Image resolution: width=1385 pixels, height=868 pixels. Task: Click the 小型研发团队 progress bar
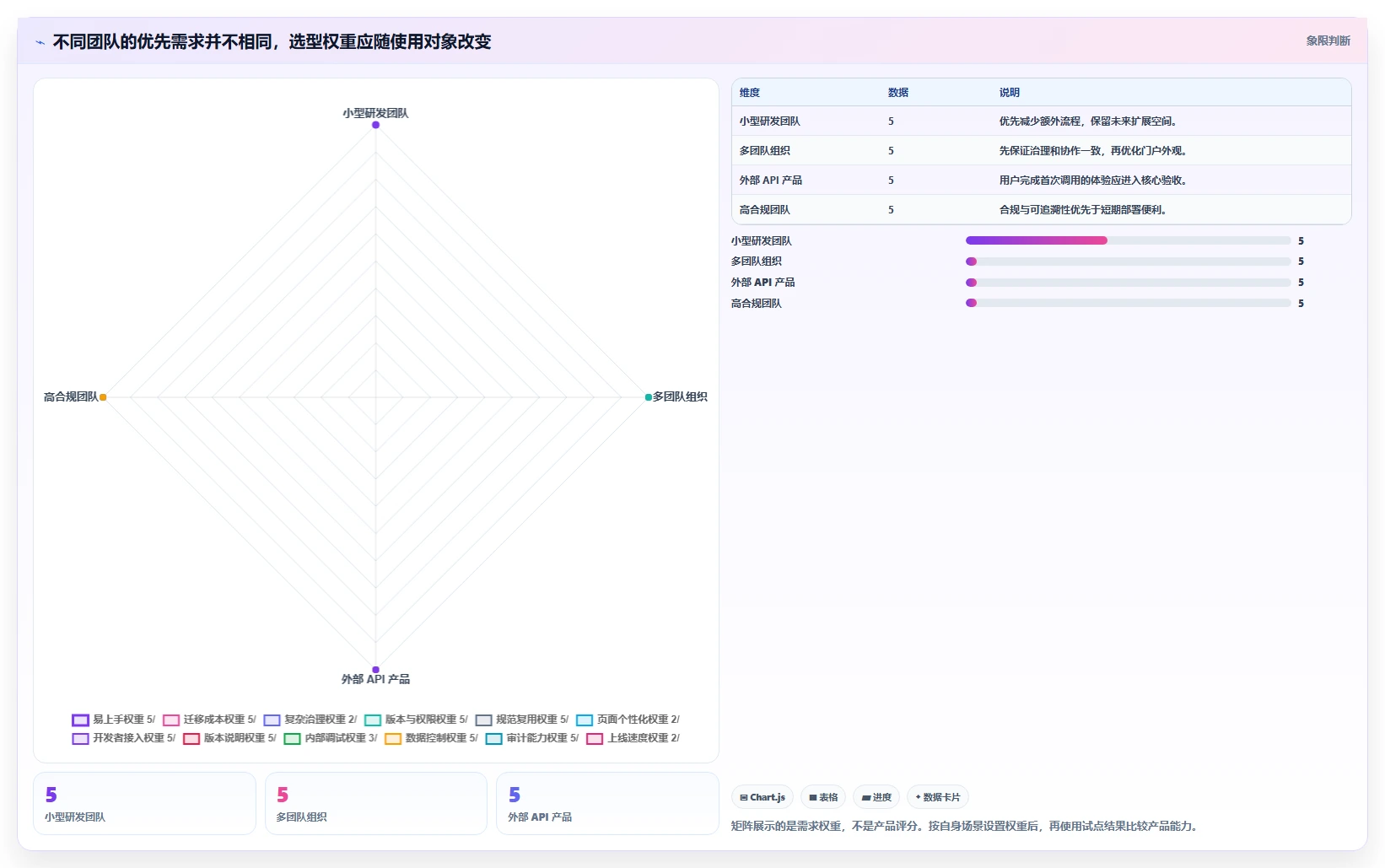point(1129,240)
